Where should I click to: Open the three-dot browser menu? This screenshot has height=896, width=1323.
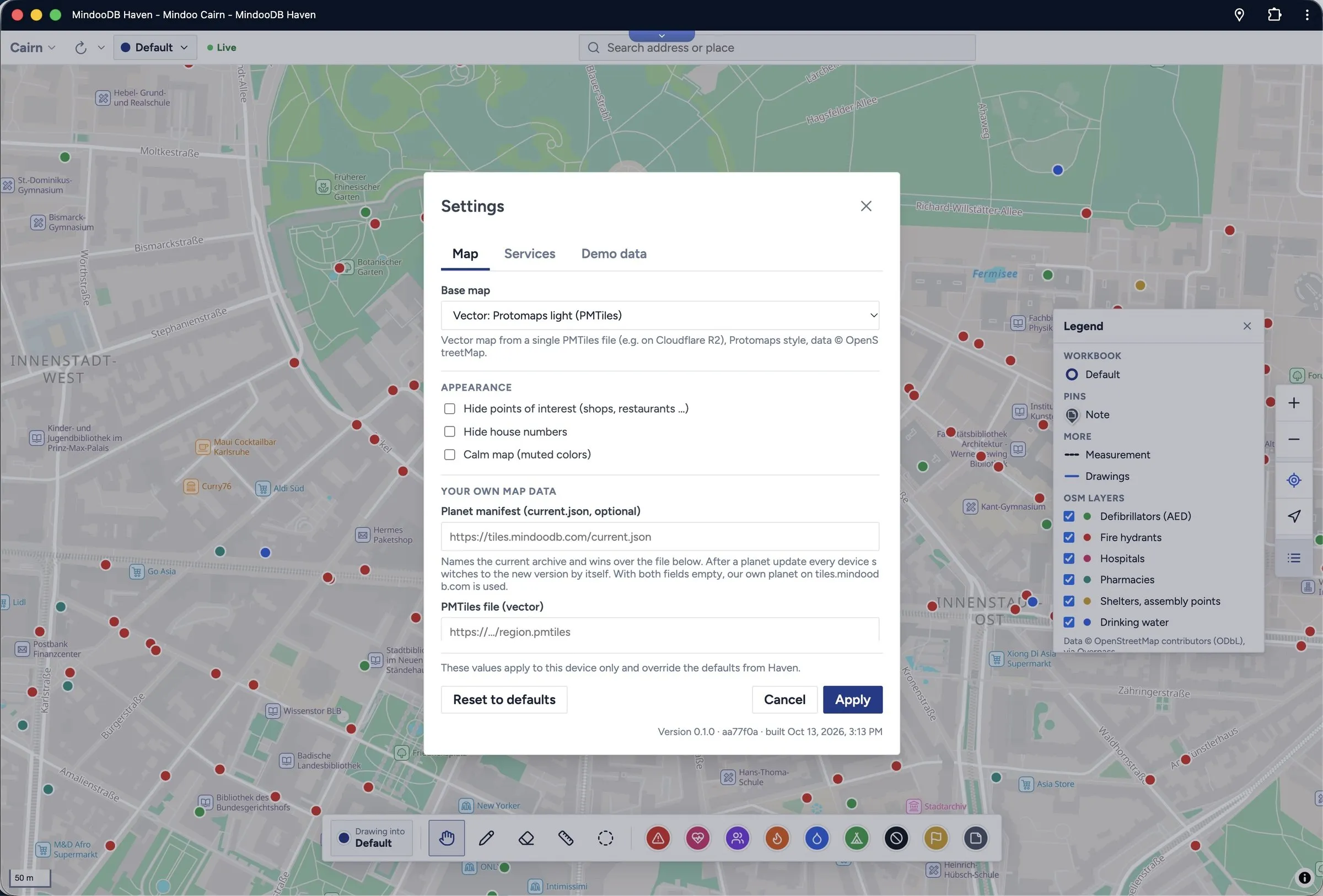1306,15
